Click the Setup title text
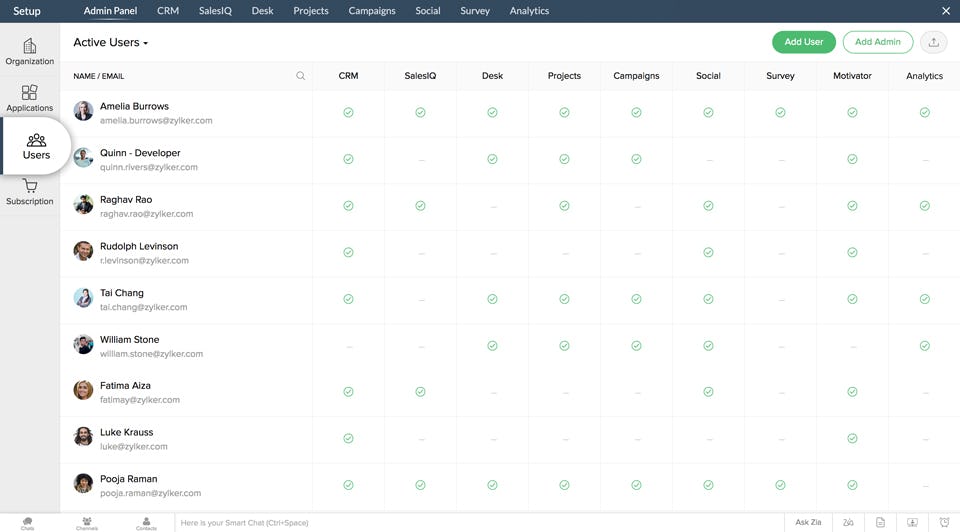The width and height of the screenshot is (960, 532). [27, 11]
